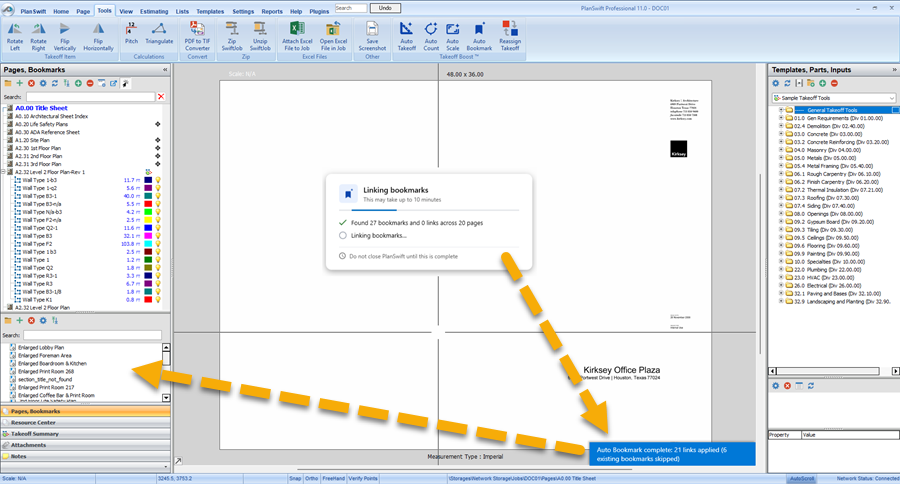The width and height of the screenshot is (900, 484).
Task: Toggle FreeHand mode in status bar
Action: pyautogui.click(x=333, y=478)
